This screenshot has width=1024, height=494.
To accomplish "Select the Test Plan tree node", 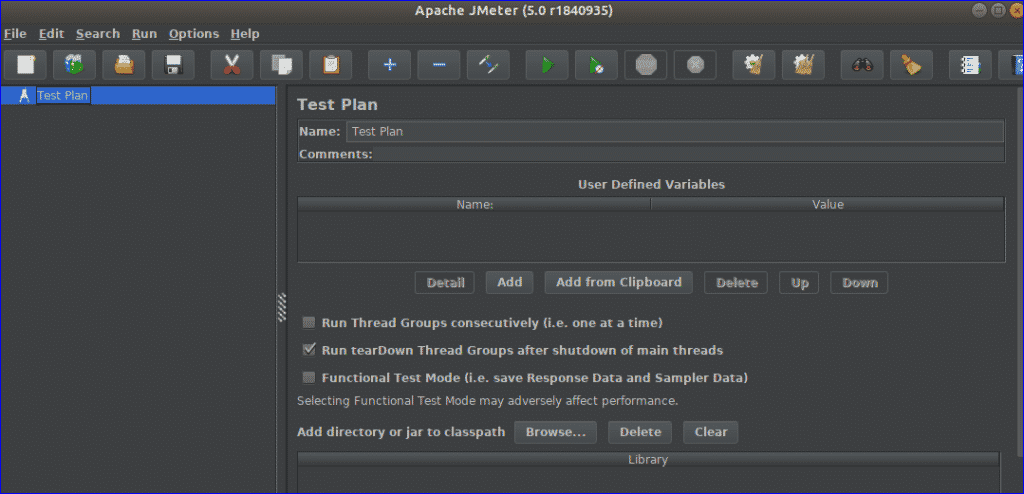I will click(62, 95).
